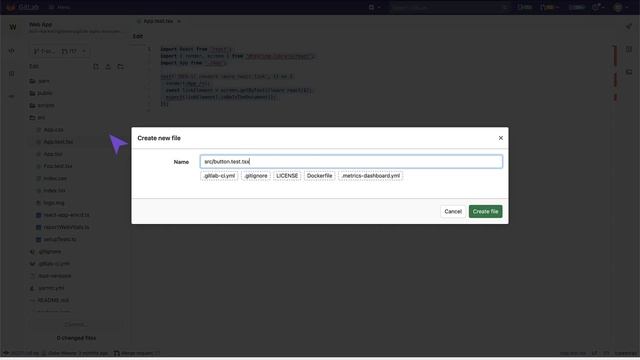The height and width of the screenshot is (360, 640).
Task: Click the upload file icon in file tree header
Action: [108, 67]
